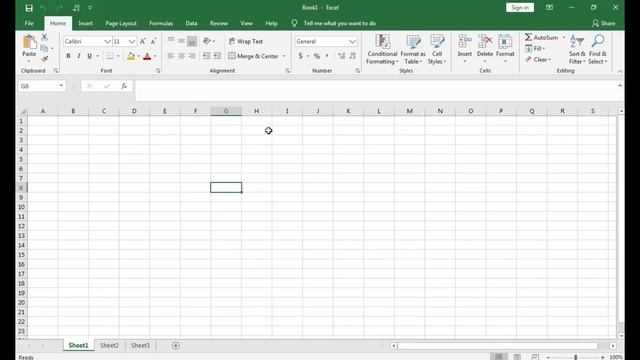Switch to Page Break Preview view

pos(535,357)
